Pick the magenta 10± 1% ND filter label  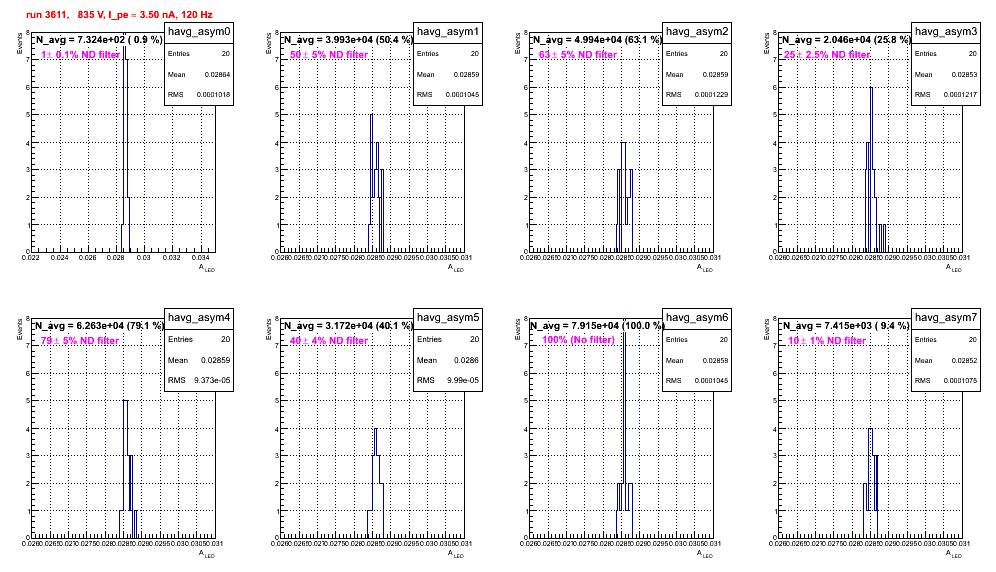coord(827,341)
